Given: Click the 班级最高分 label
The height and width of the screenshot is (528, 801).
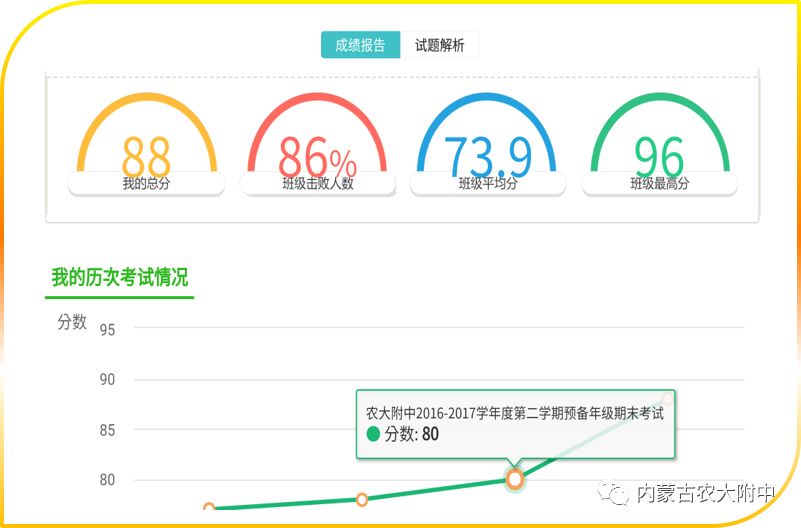Looking at the screenshot, I should 659,184.
